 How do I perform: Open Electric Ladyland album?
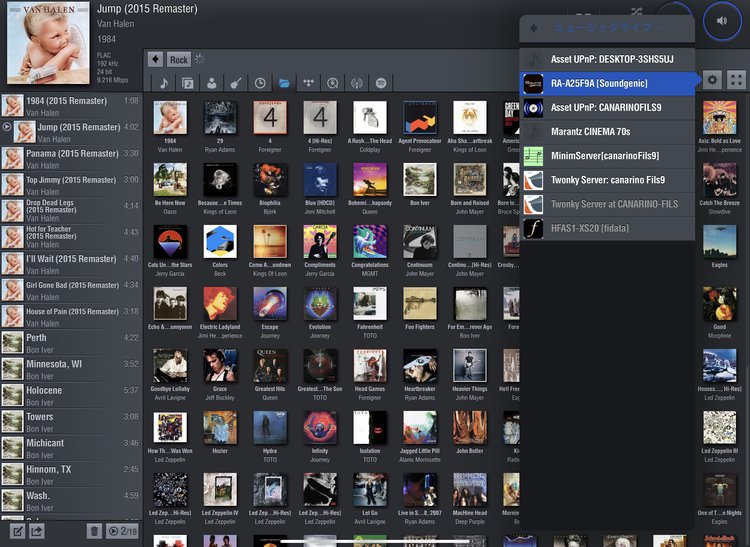click(220, 304)
